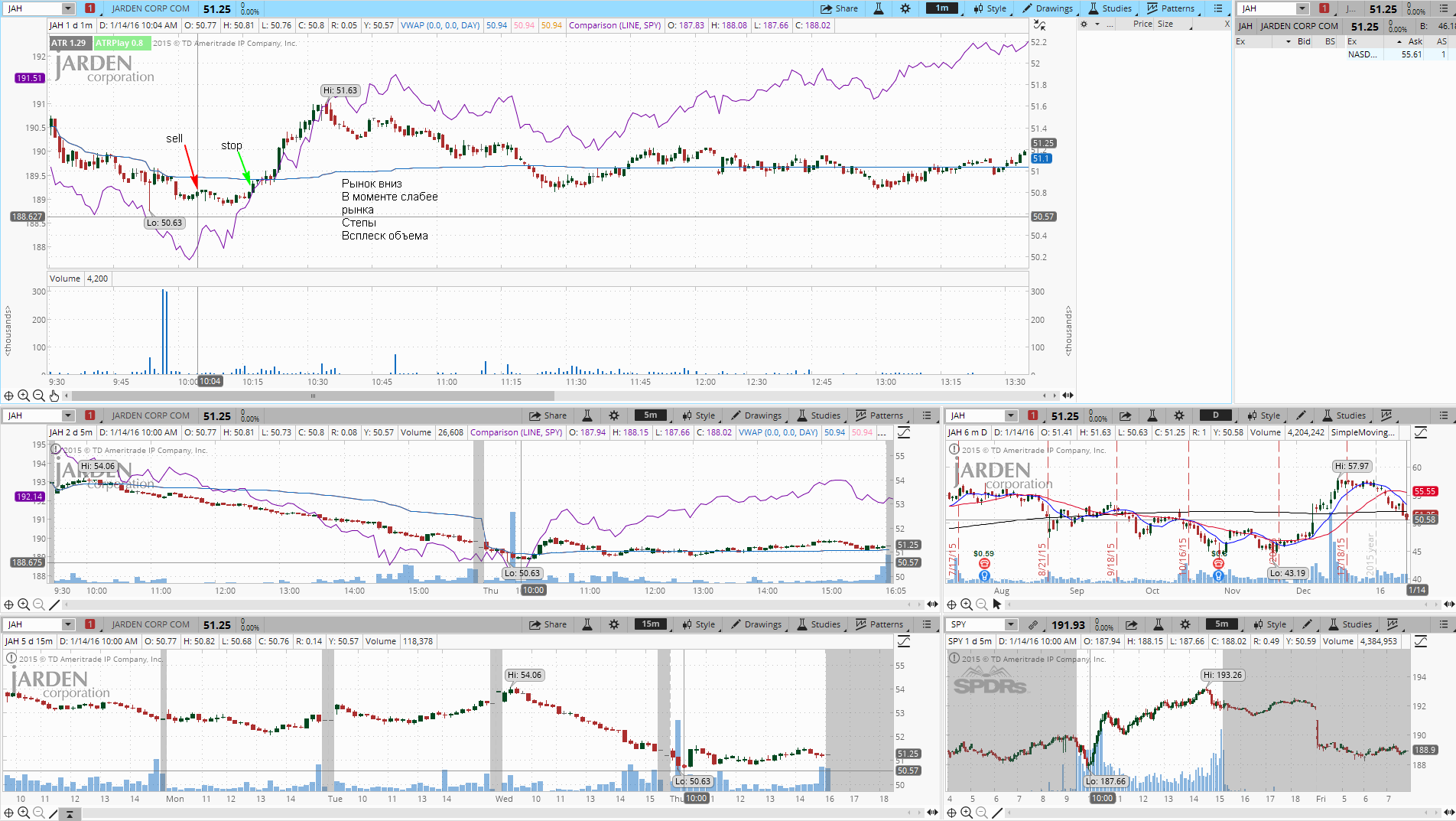Open pencil drawings icon in daily JAH chart toolbar
This screenshot has width=1456, height=821.
1300,415
